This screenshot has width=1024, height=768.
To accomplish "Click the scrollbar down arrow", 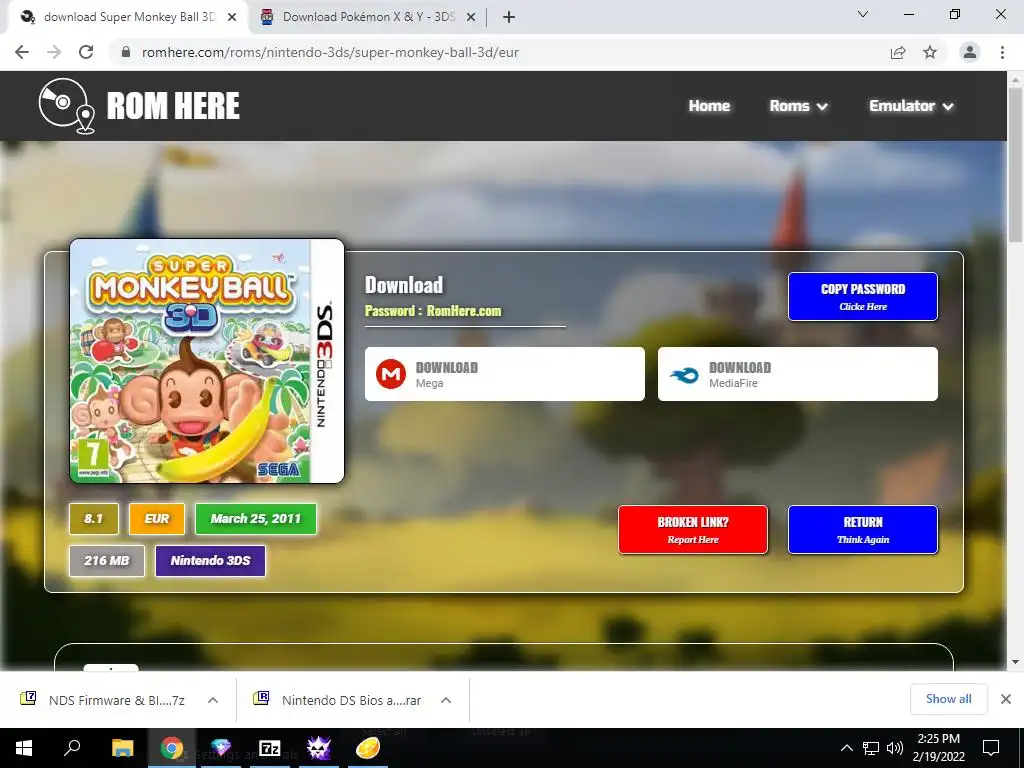I will [1015, 662].
